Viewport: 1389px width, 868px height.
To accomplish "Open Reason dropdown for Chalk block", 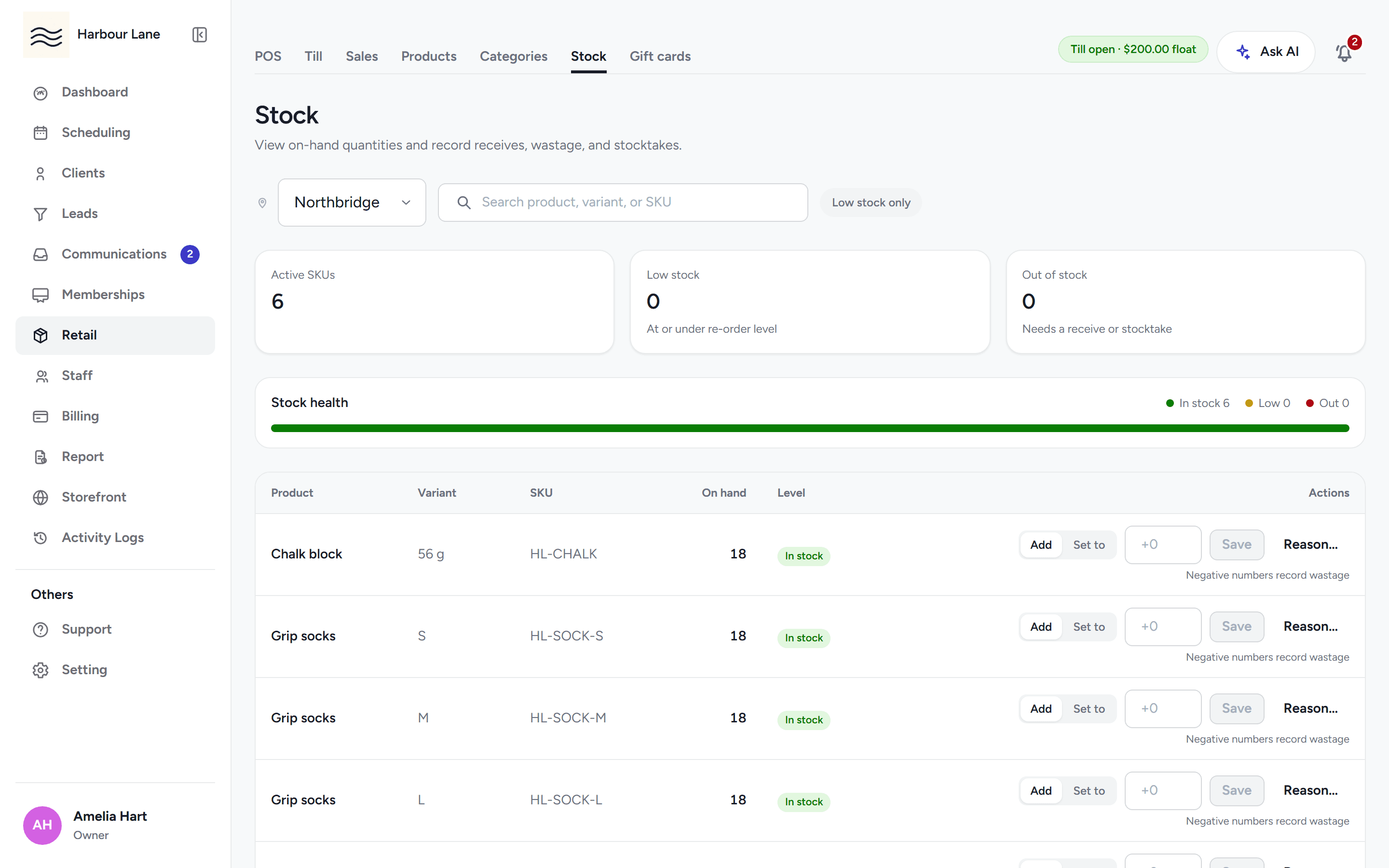I will [x=1311, y=545].
